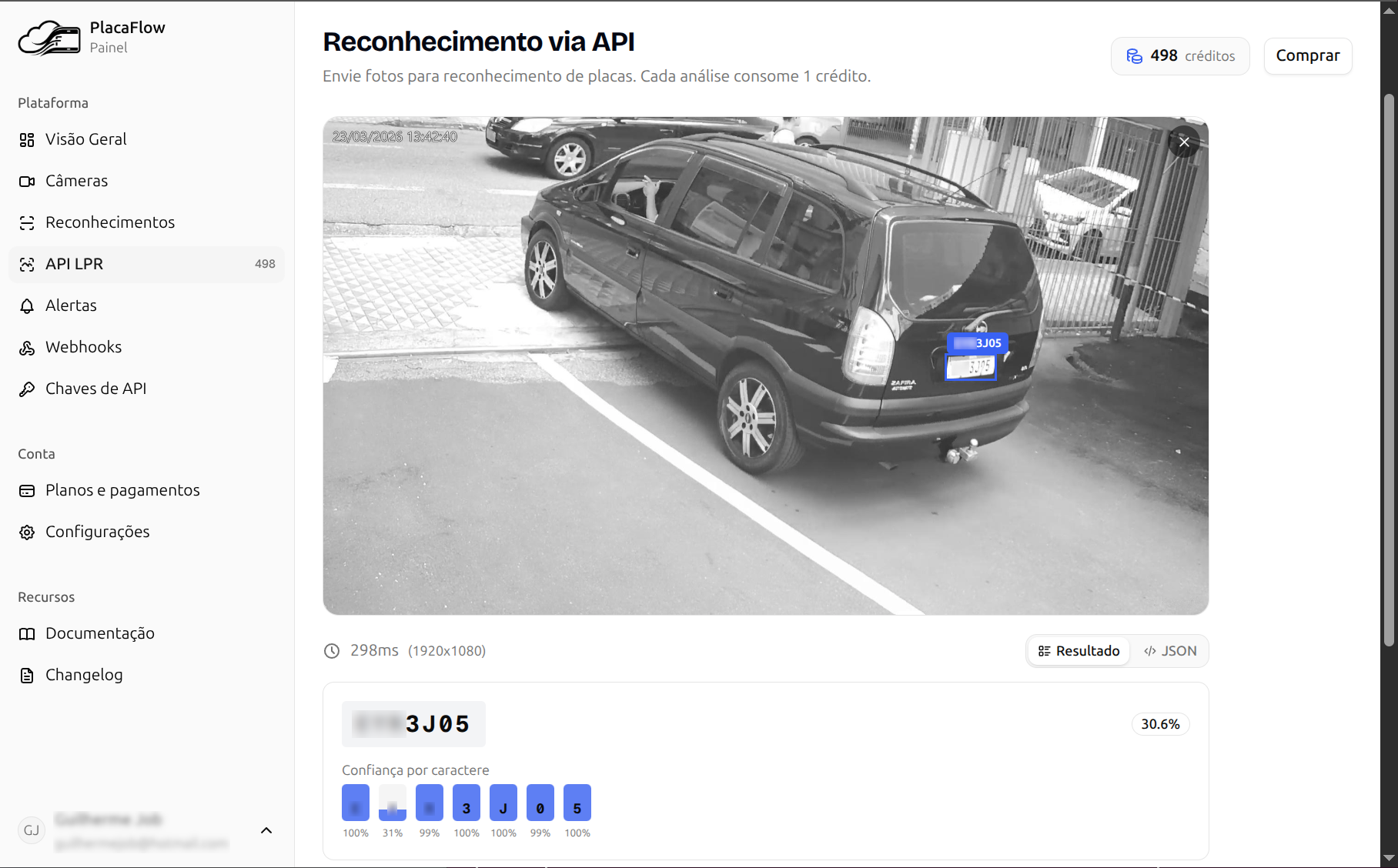Close the uploaded image preview
This screenshot has width=1398, height=868.
coord(1184,142)
